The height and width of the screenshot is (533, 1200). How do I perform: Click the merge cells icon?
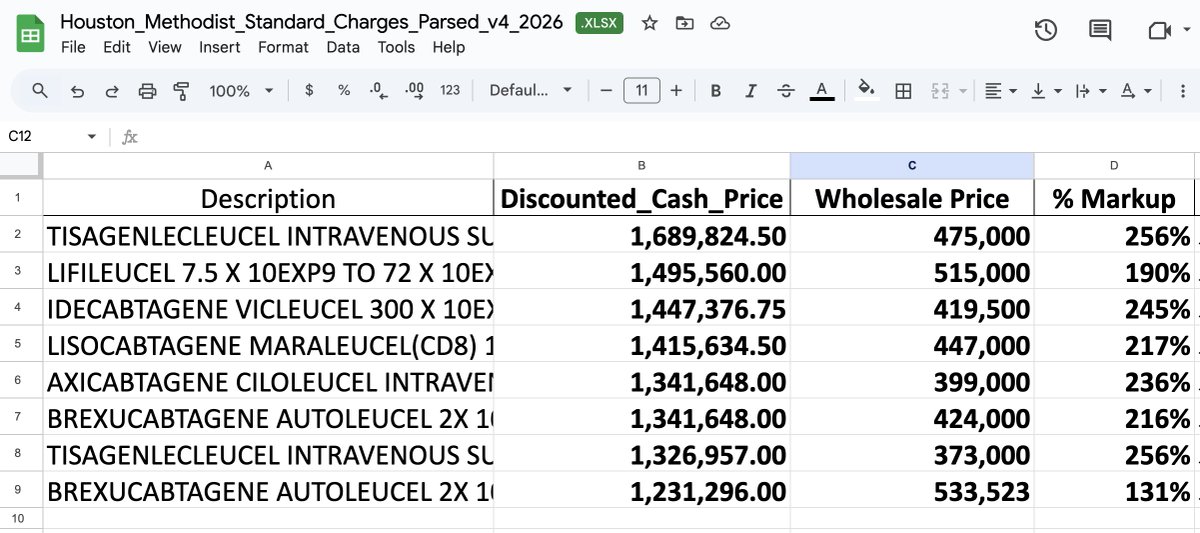(939, 91)
